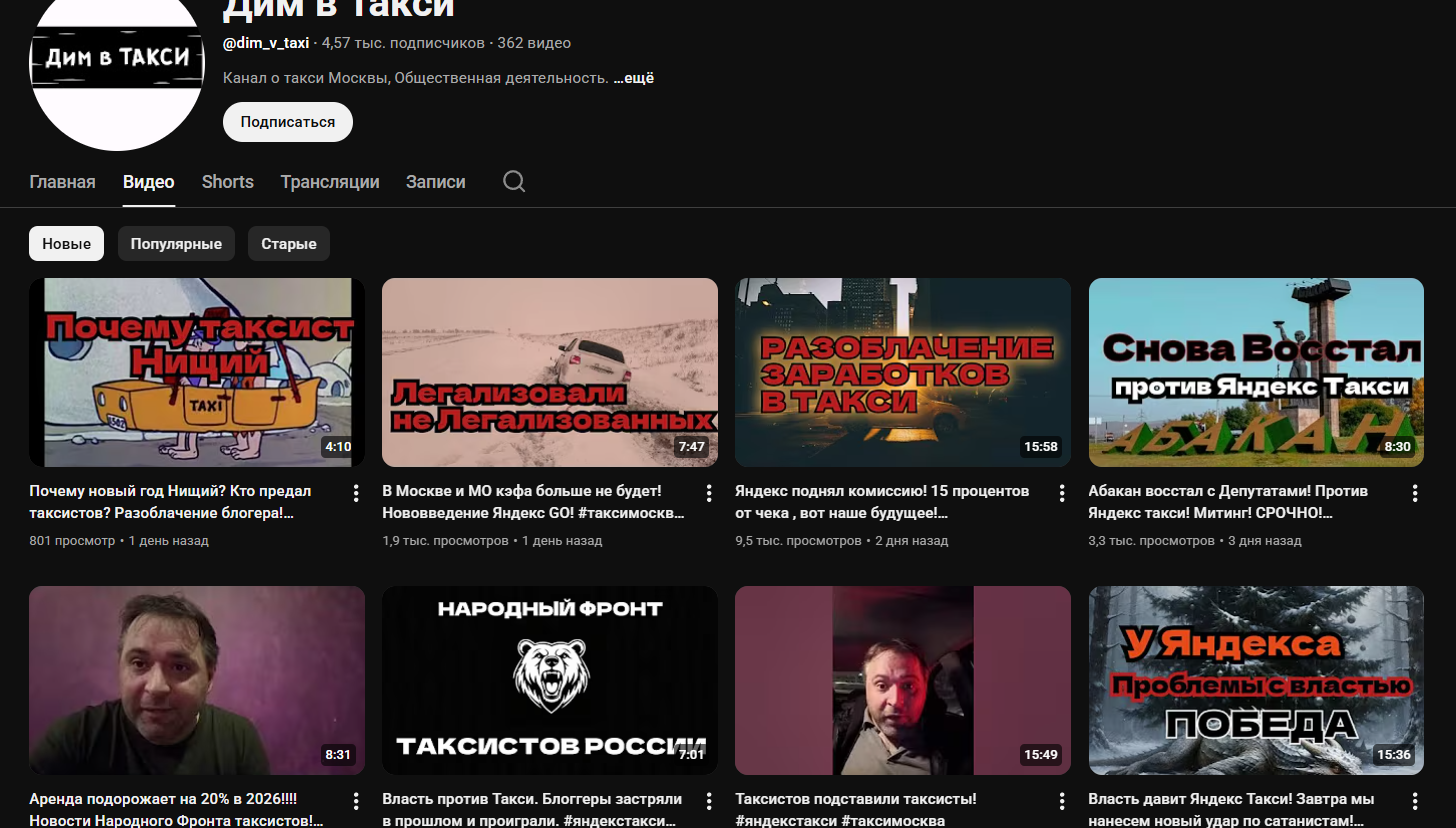
Task: Click '9,5 тыс. просмотров • 2 дня назад' text
Action: point(842,541)
